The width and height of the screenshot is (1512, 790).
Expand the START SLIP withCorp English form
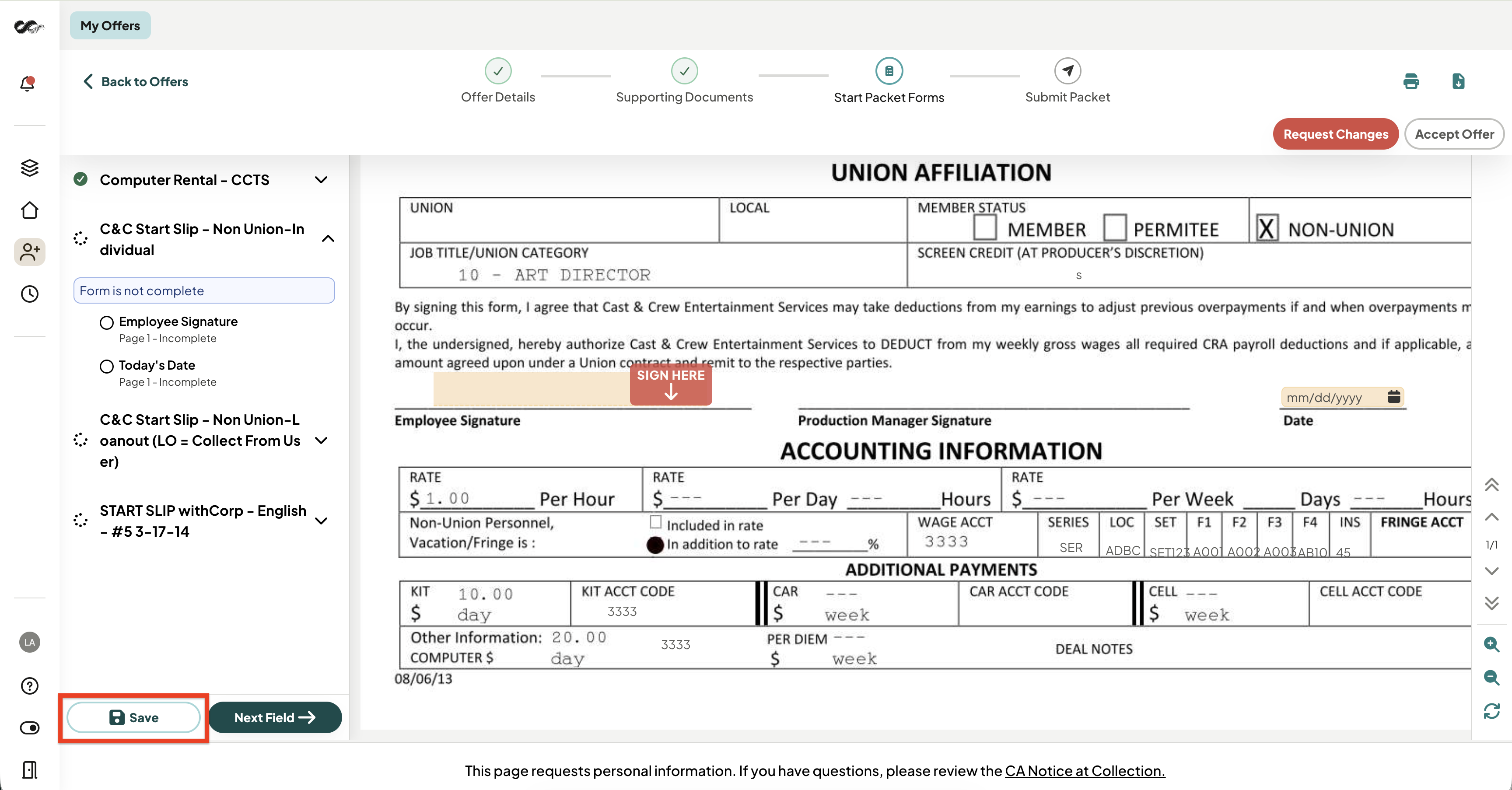coord(321,521)
